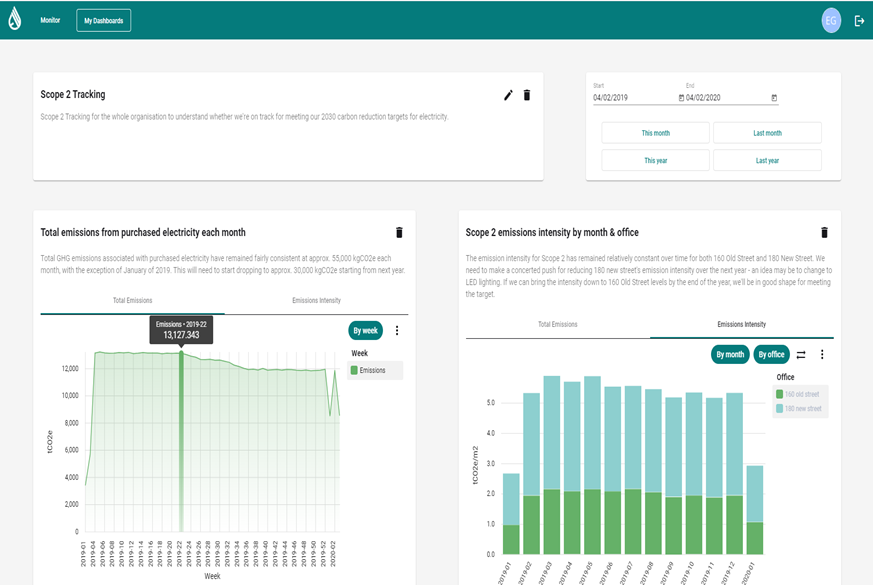Click the logout icon in header

(x=859, y=20)
